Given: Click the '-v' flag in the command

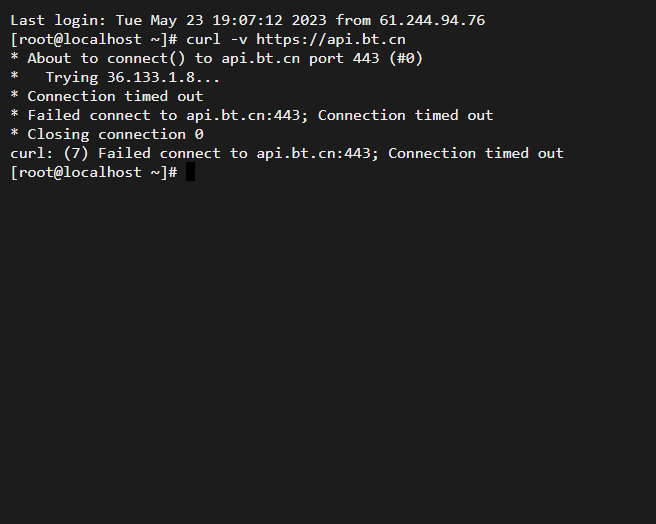Looking at the screenshot, I should click(x=238, y=40).
